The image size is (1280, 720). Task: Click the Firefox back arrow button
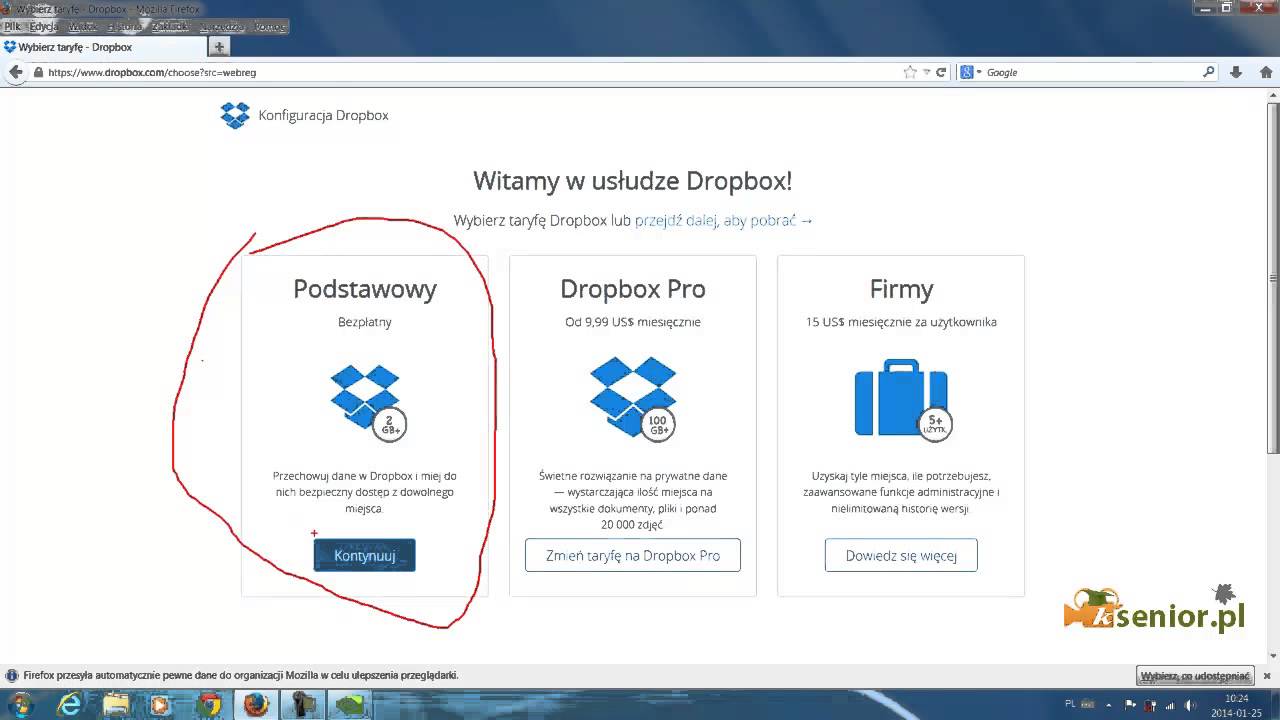point(16,72)
